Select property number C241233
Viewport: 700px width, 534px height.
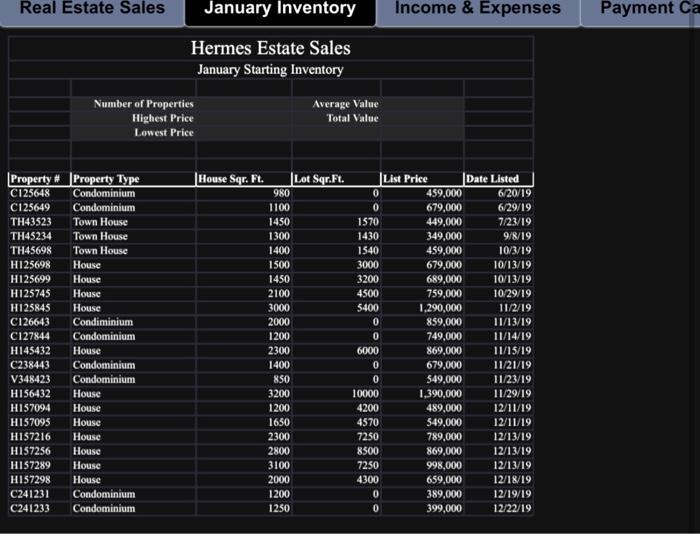(x=39, y=508)
